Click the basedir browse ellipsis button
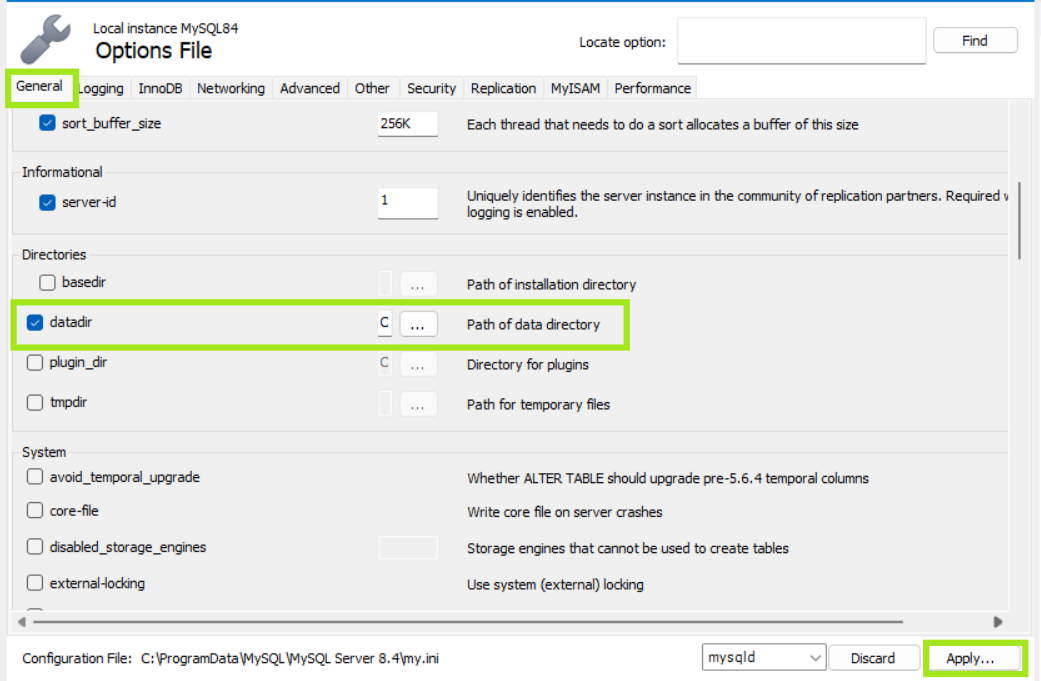The image size is (1041, 681). tap(418, 284)
